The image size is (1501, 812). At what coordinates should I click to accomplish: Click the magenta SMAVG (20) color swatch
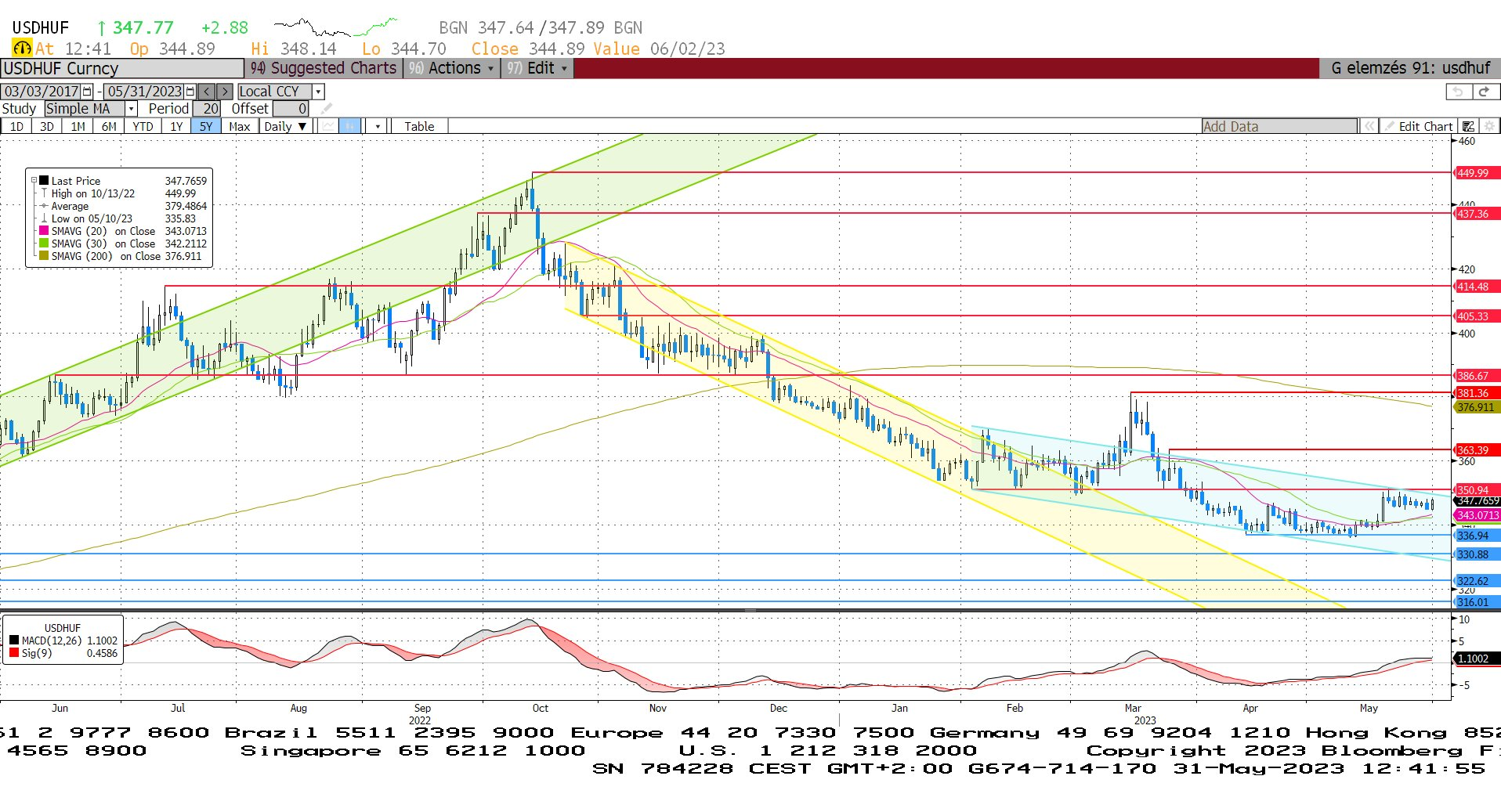pyautogui.click(x=45, y=231)
